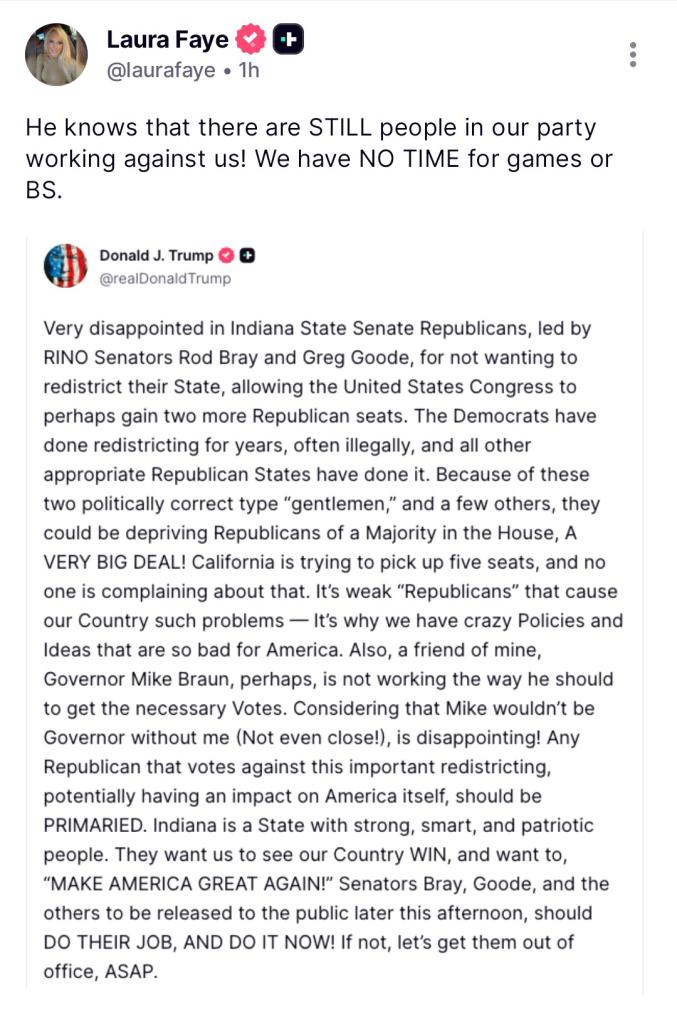Open Donald J. Trump's avatar in quoted post
Viewport: 677px width, 1024px height.
(65, 265)
